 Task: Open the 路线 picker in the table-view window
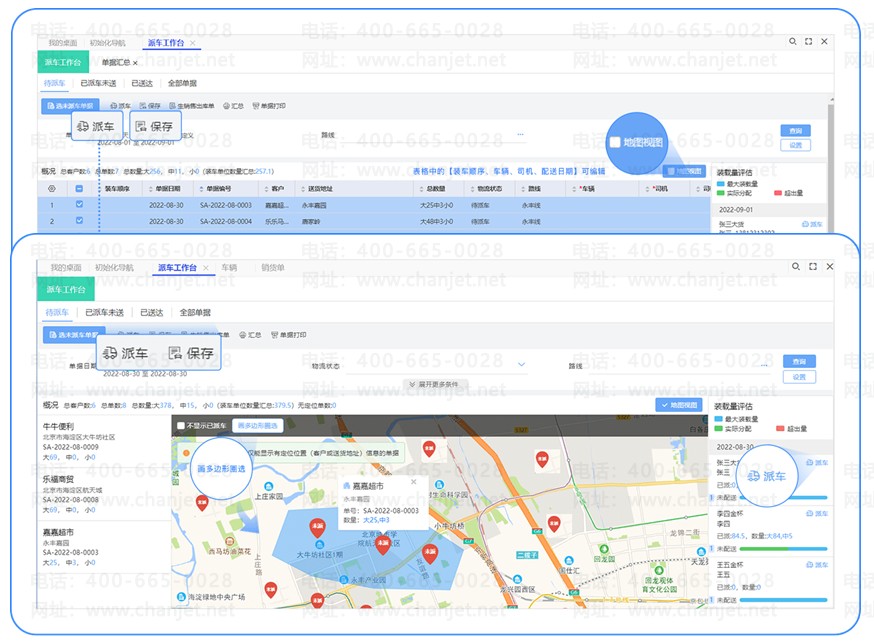[x=520, y=134]
